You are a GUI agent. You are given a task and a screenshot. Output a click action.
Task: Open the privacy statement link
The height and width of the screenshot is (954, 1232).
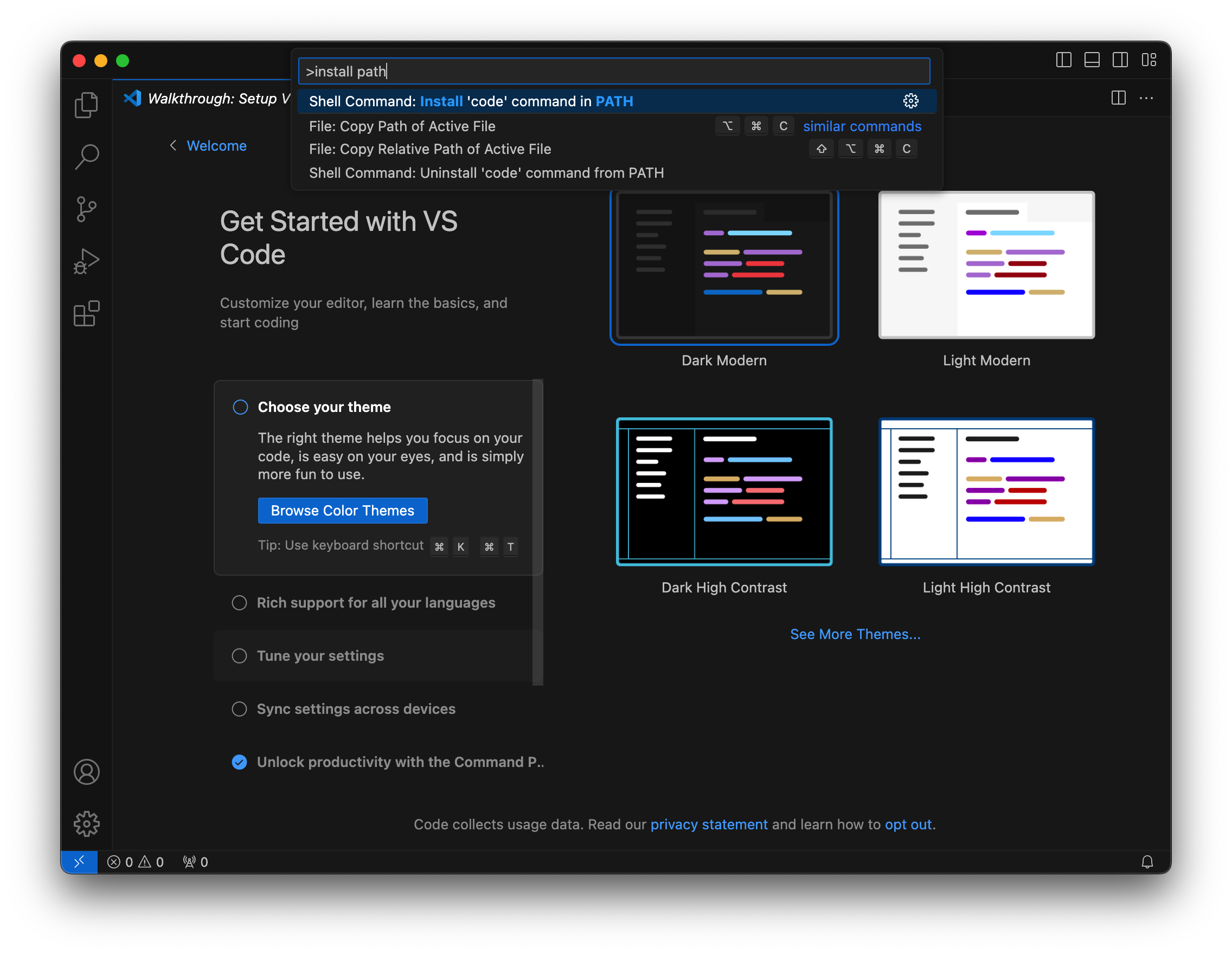(709, 824)
